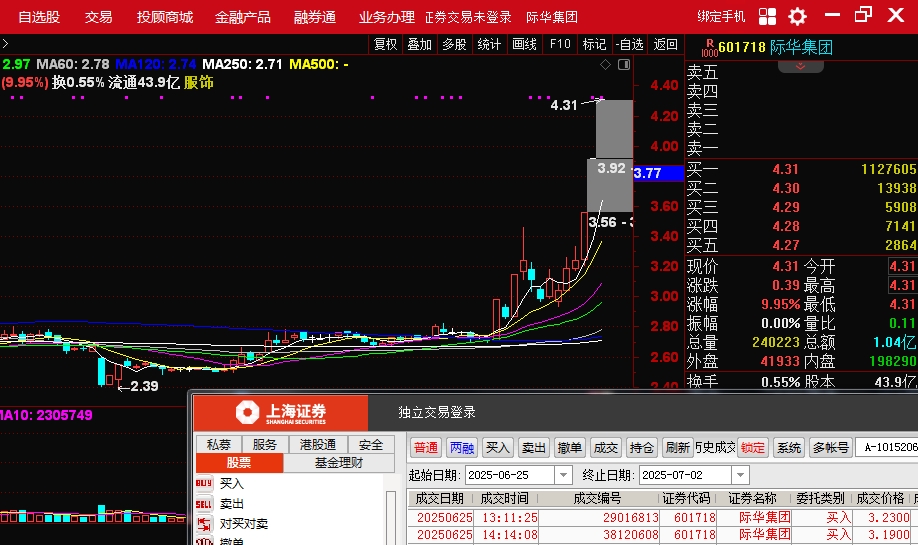Click the 起始日期 field 2025-06-25
The height and width of the screenshot is (545, 918).
pyautogui.click(x=510, y=475)
